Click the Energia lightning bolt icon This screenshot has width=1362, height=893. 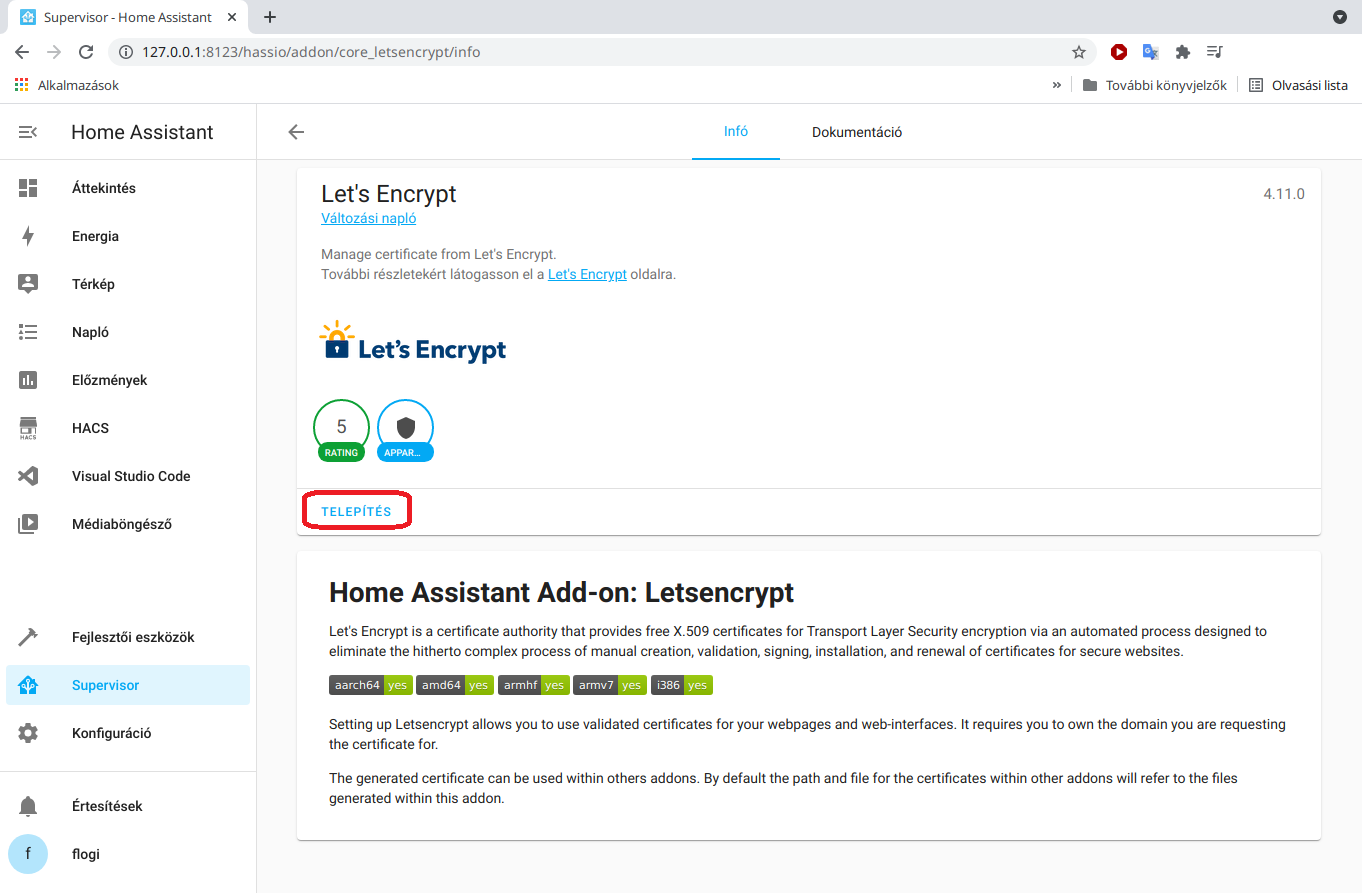click(28, 236)
